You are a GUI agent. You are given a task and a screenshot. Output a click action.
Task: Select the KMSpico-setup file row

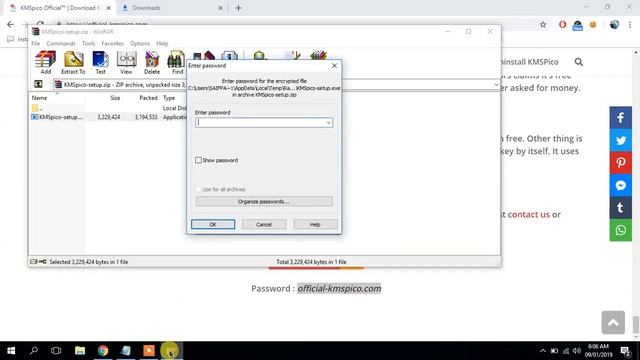(x=108, y=117)
